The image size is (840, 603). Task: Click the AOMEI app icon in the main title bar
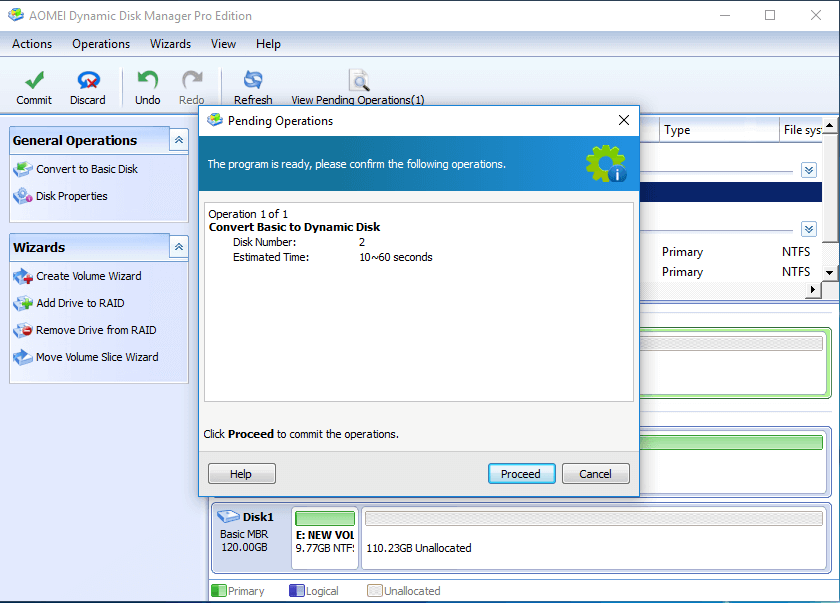(16, 15)
